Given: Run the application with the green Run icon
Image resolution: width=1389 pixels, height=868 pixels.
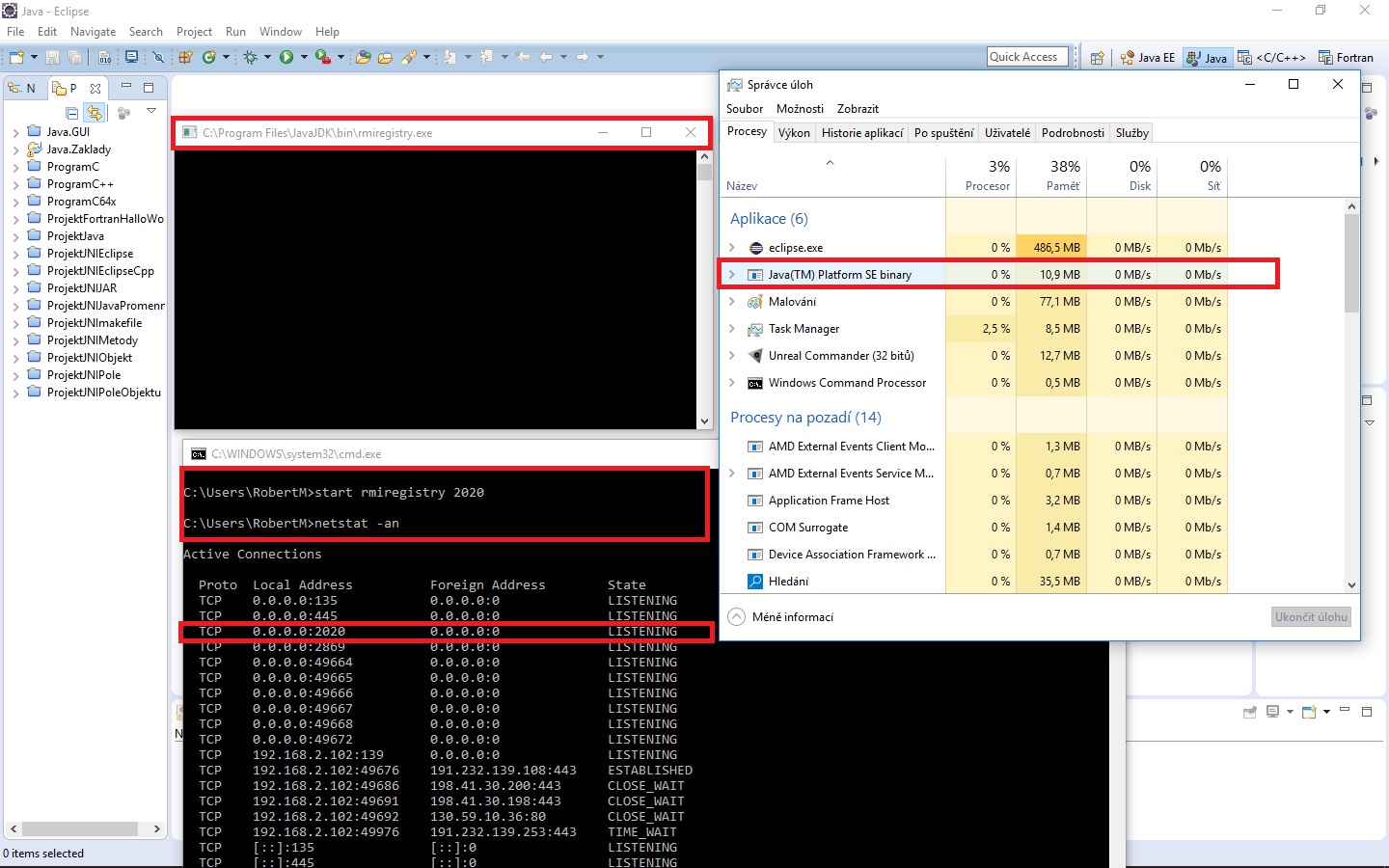Looking at the screenshot, I should pyautogui.click(x=287, y=56).
